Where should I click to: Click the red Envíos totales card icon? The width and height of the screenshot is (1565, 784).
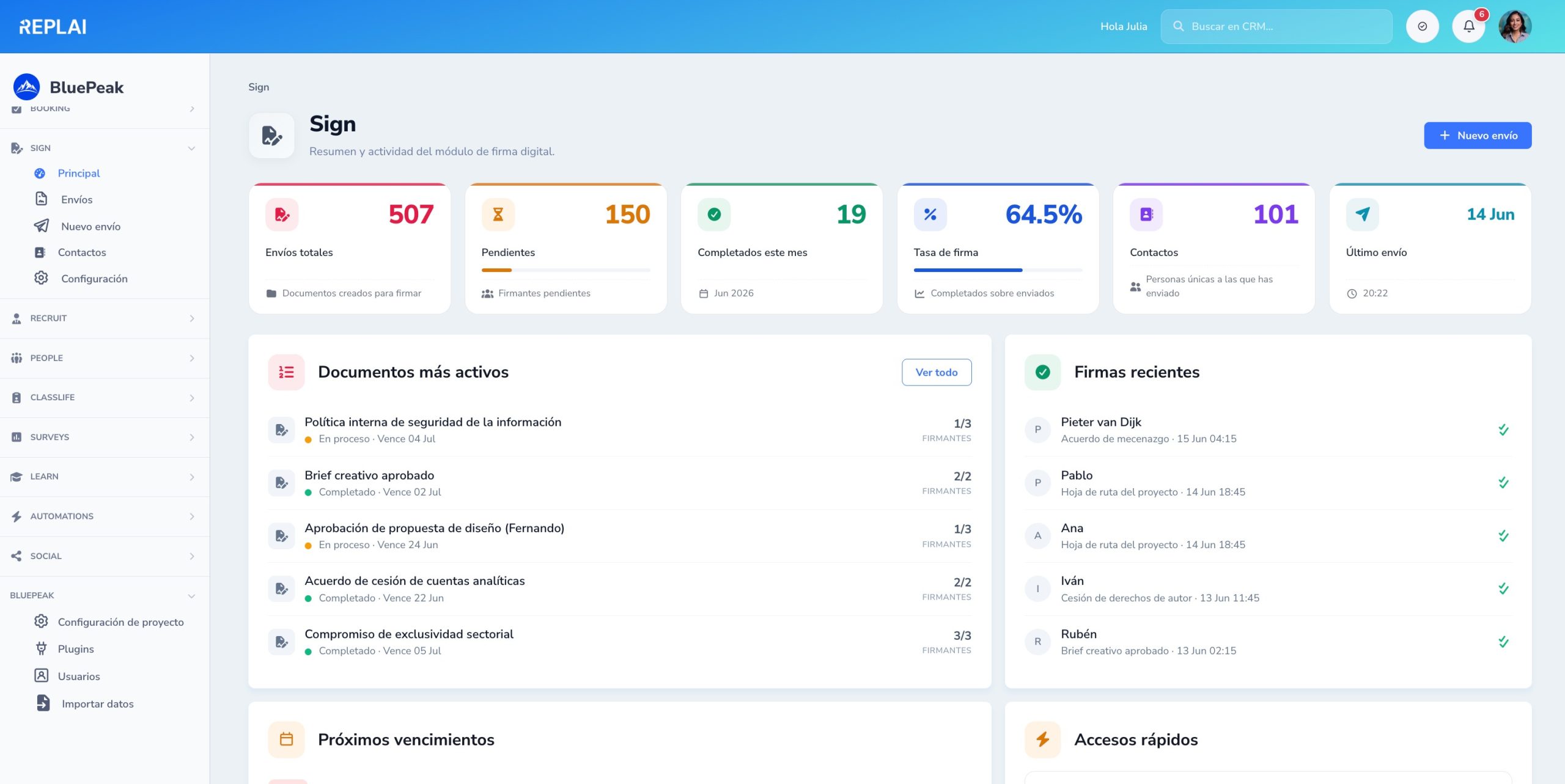(x=282, y=214)
